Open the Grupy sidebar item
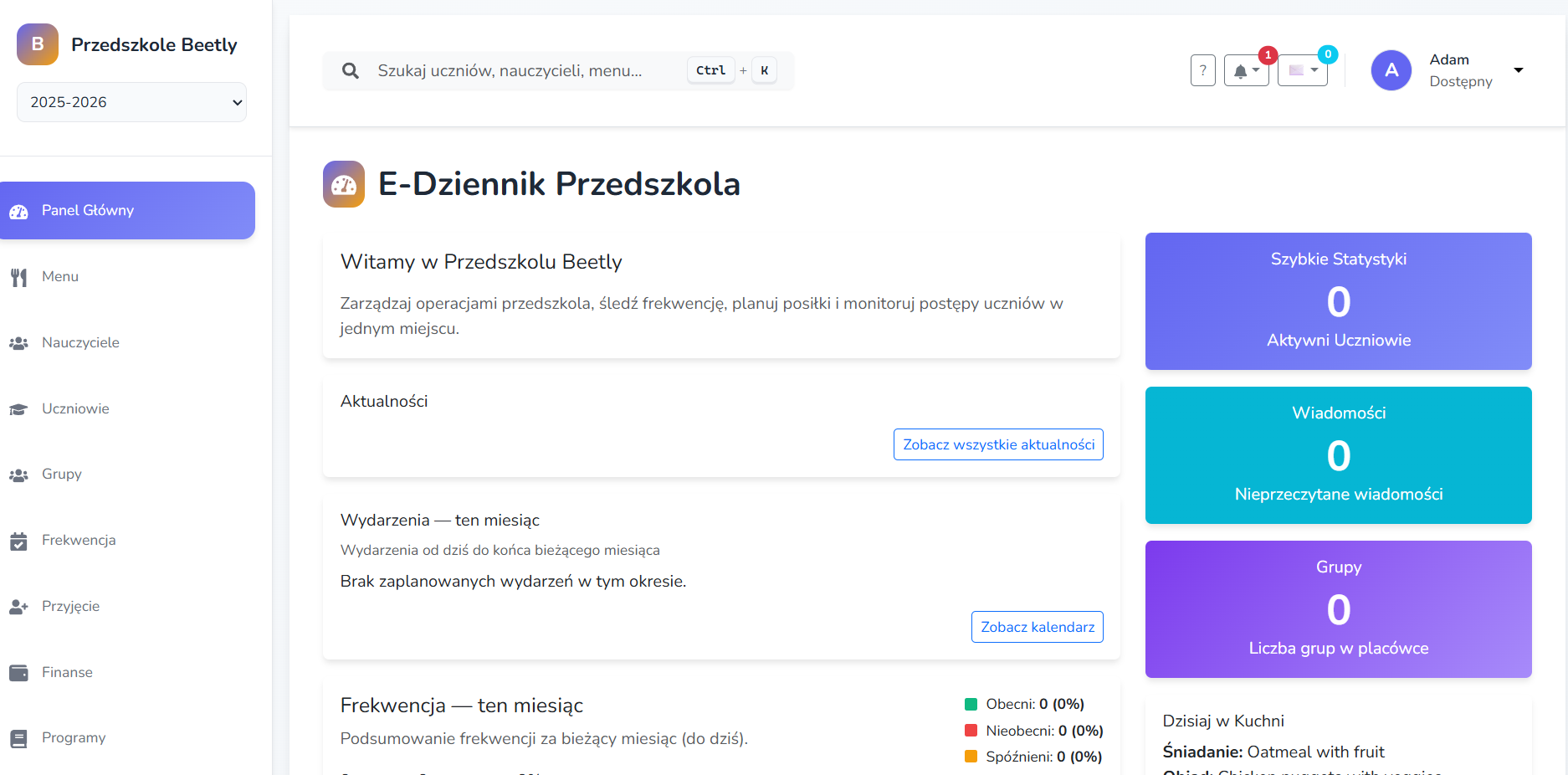 [x=62, y=474]
